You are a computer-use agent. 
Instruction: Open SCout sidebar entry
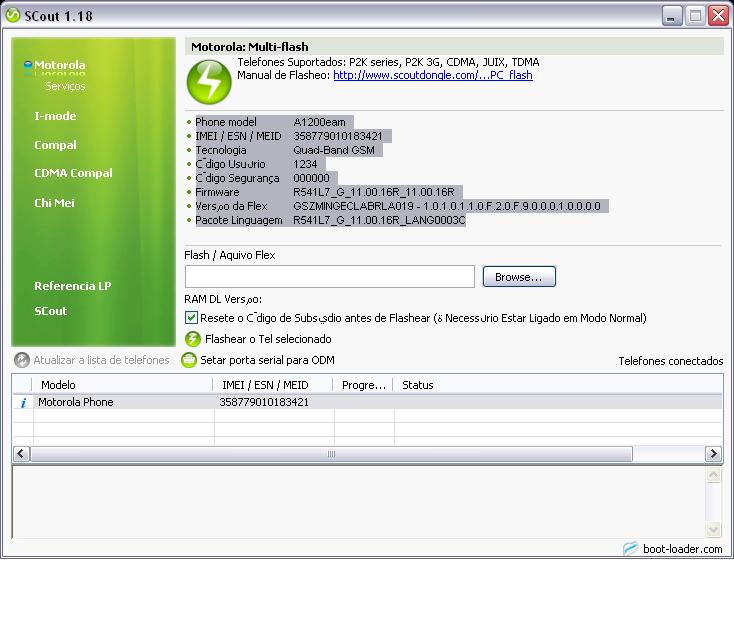coord(51,311)
